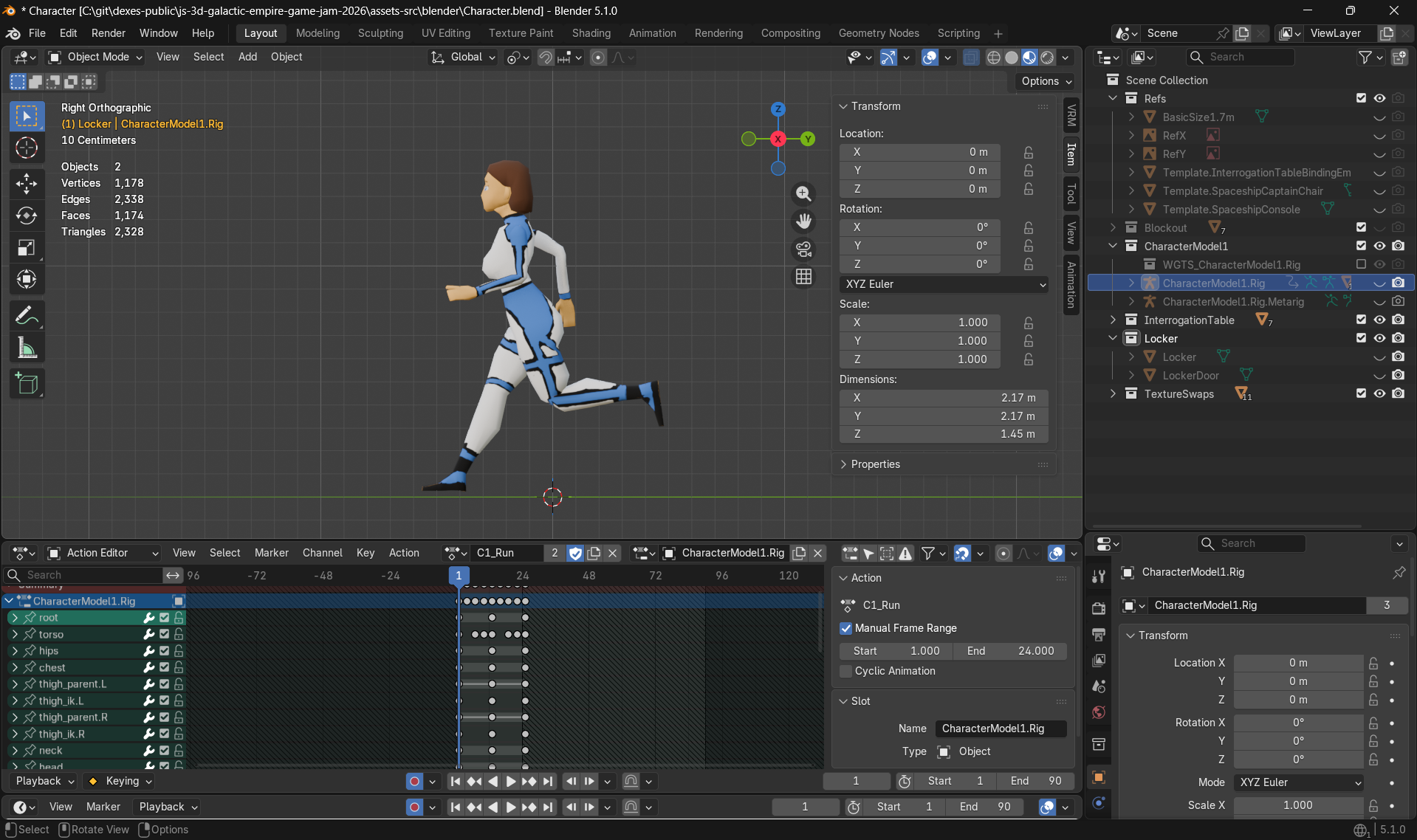Expand the Locker collection in the outliner
The image size is (1417, 840).
pyautogui.click(x=1114, y=338)
